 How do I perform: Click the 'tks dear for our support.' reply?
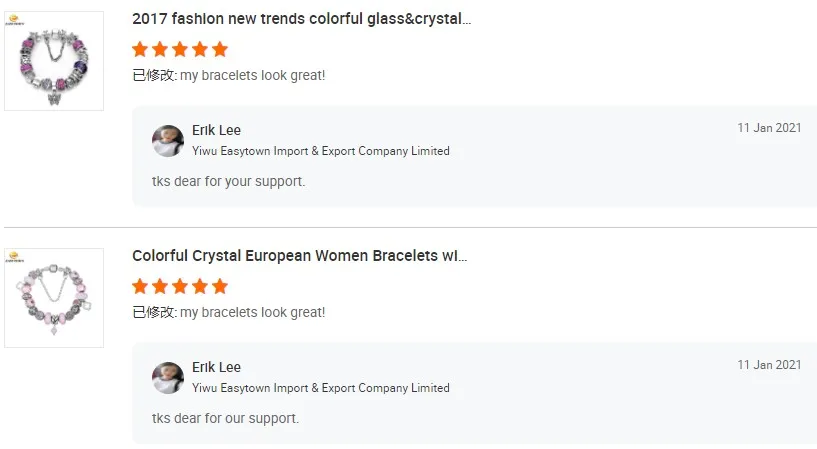(225, 418)
